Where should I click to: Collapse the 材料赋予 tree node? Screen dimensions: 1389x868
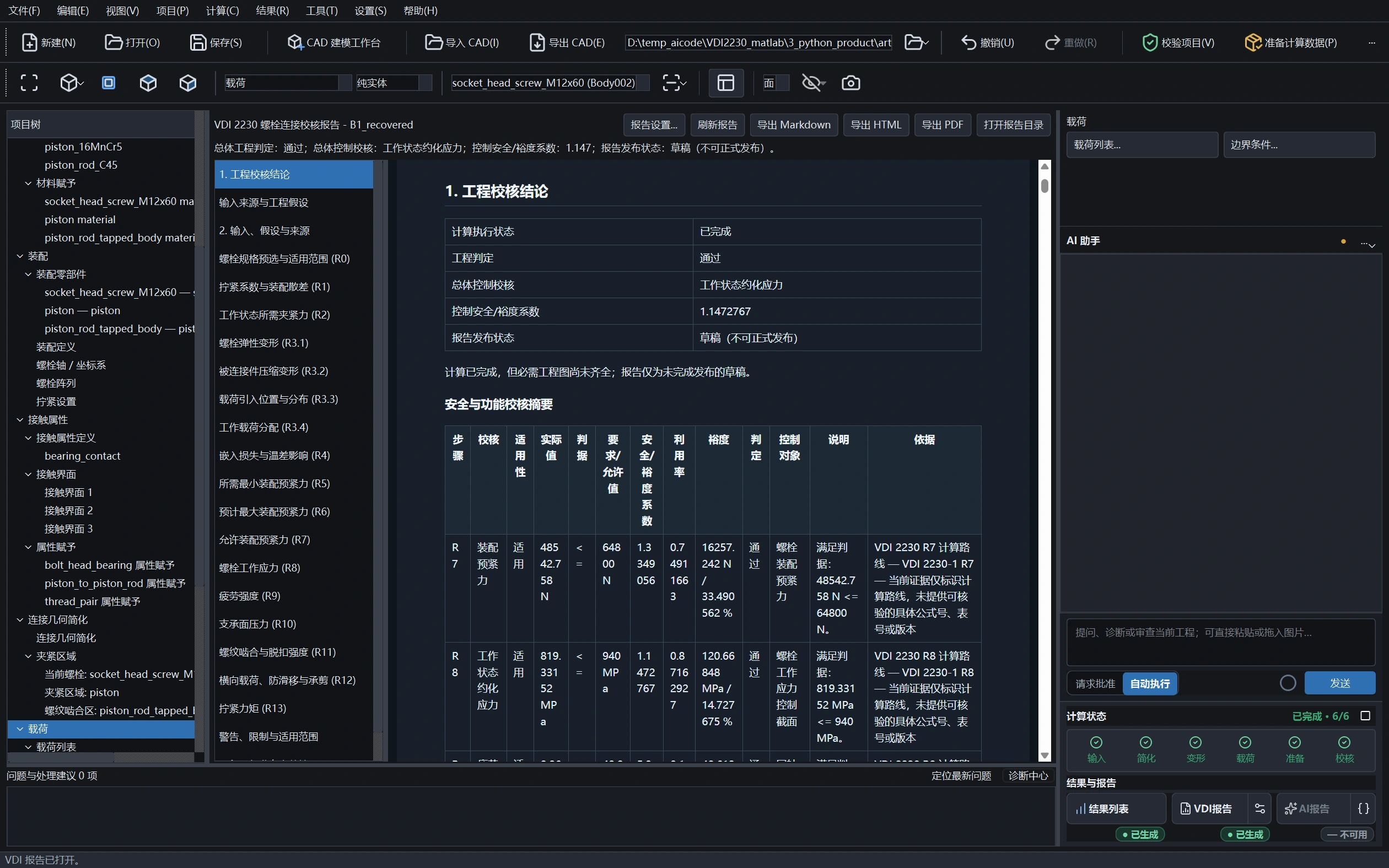28,183
